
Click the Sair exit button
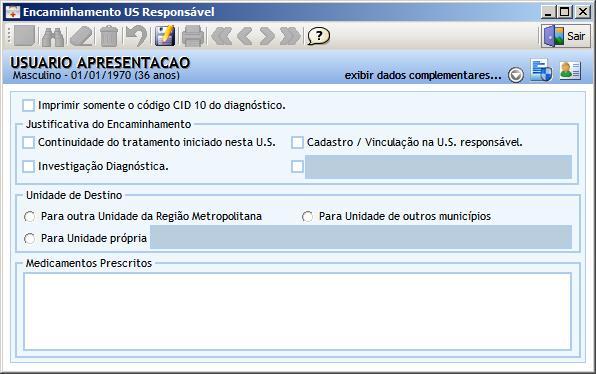[x=566, y=36]
